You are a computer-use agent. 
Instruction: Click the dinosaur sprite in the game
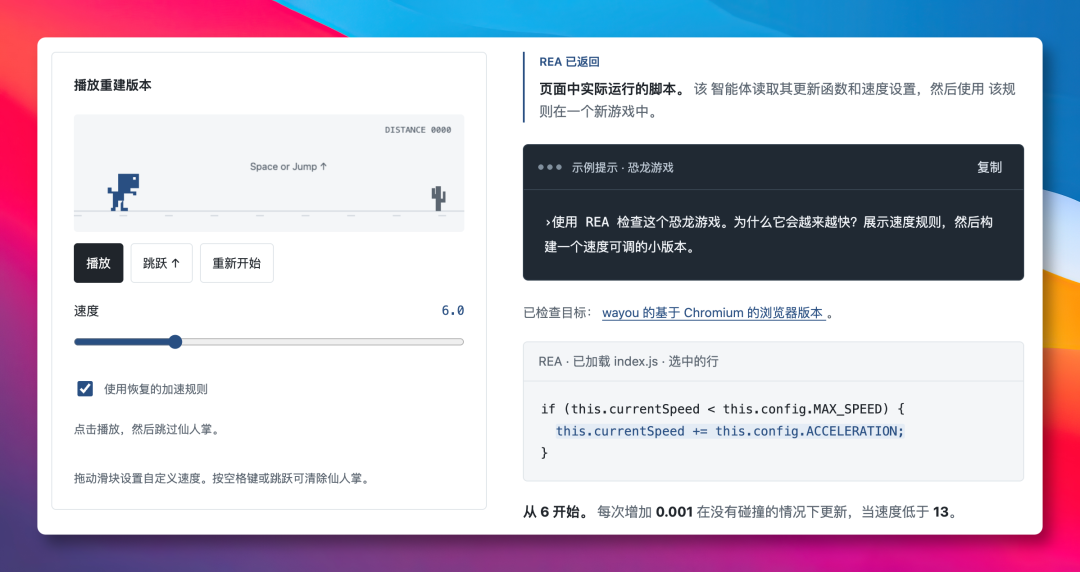pos(123,192)
